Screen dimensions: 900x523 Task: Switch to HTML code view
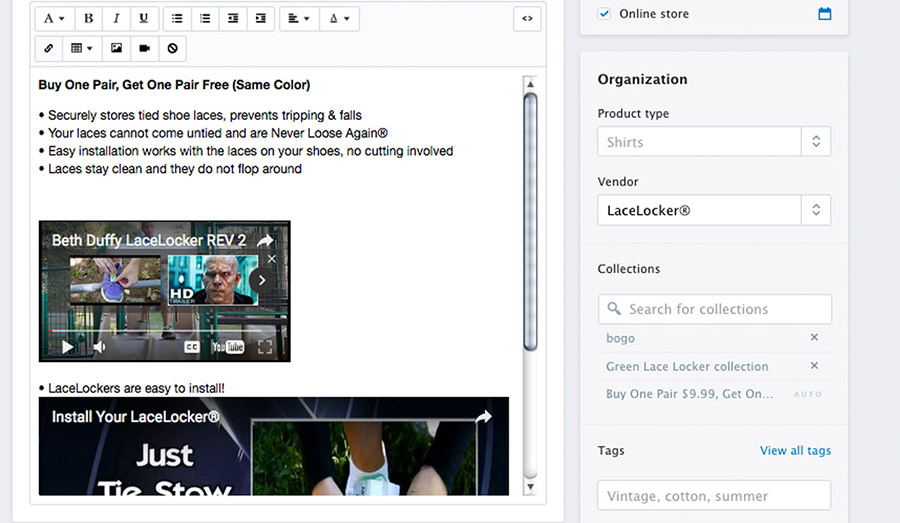(527, 19)
